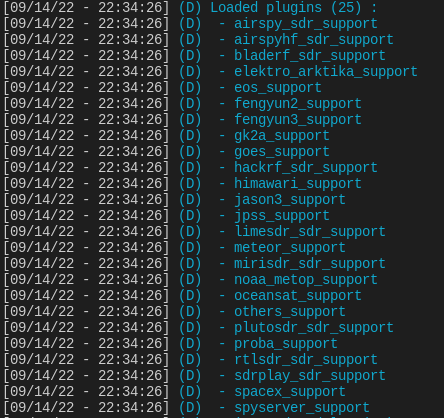The width and height of the screenshot is (444, 418).
Task: Click the spyserver_support plugin text
Action: (x=302, y=408)
